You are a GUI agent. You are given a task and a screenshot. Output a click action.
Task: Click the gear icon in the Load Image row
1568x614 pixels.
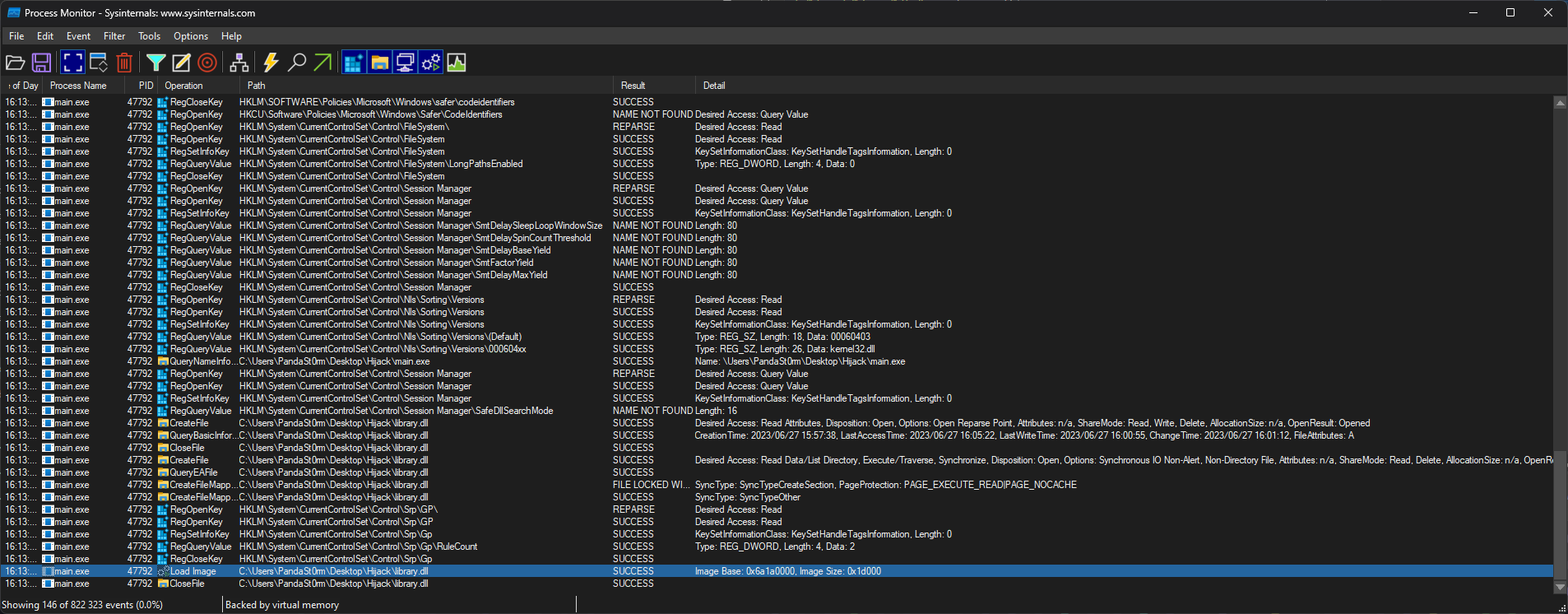pyautogui.click(x=163, y=571)
